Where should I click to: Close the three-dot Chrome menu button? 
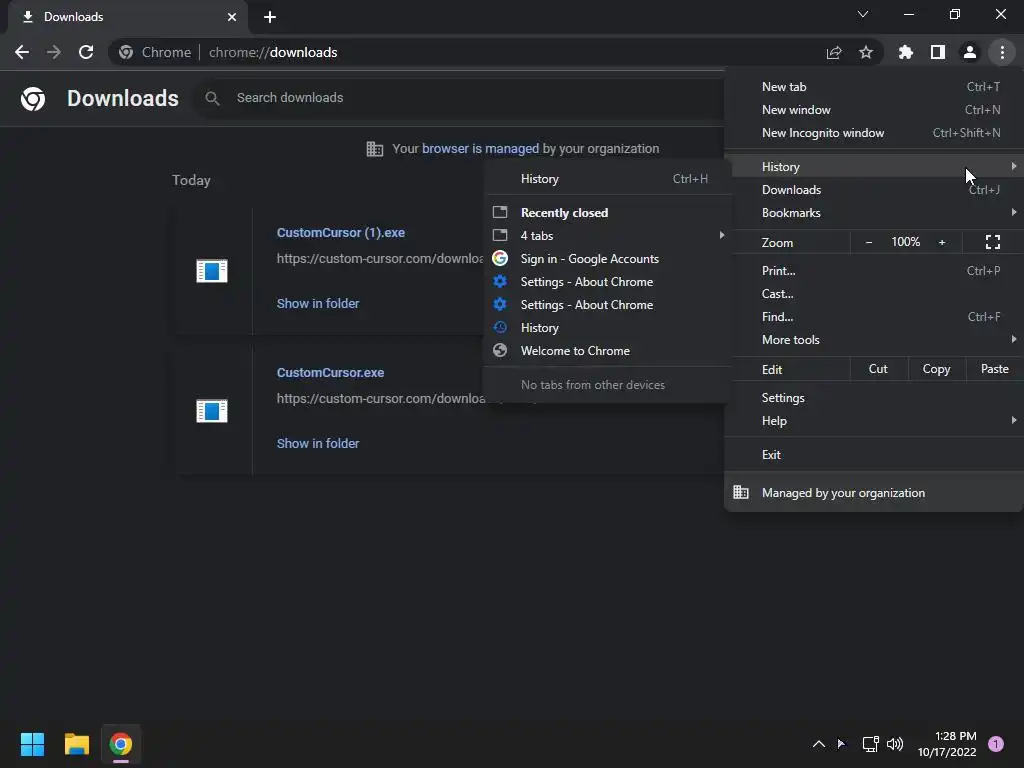pos(1002,52)
